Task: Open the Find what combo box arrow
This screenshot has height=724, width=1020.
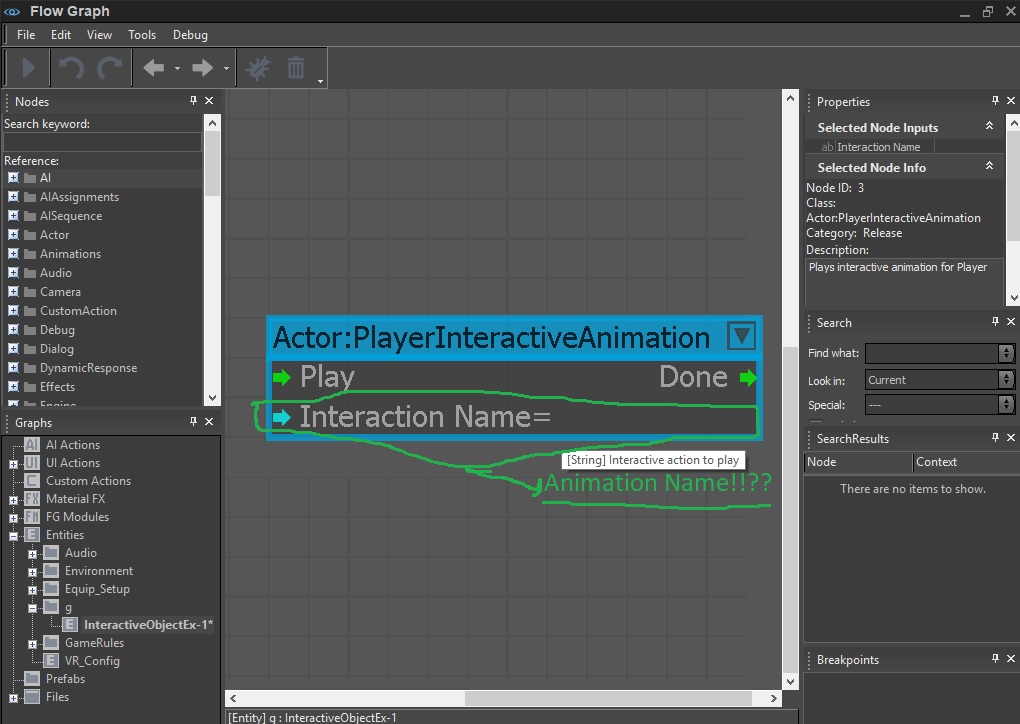Action: pos(1006,353)
